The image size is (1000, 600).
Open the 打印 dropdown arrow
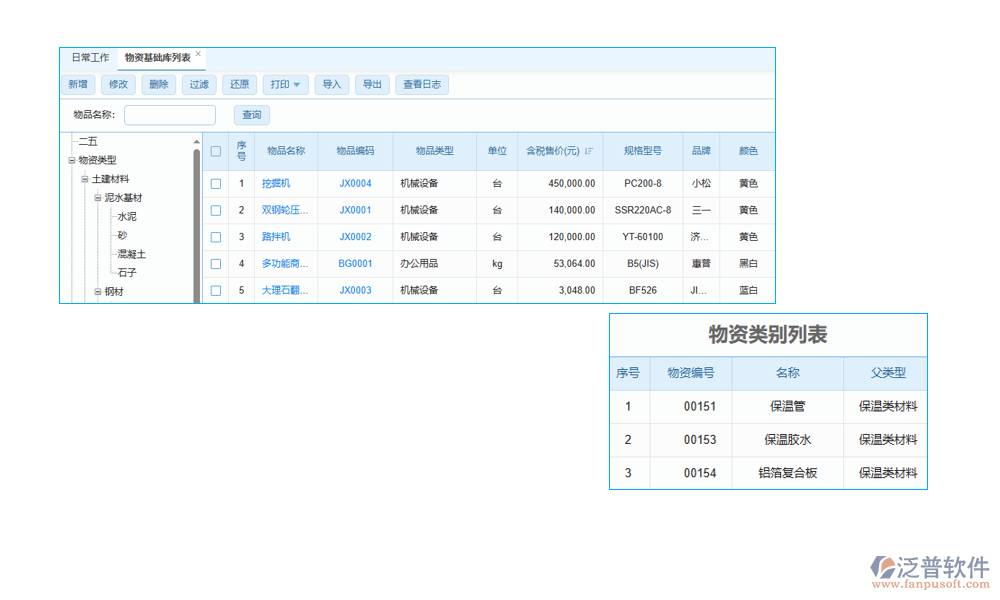pyautogui.click(x=296, y=84)
